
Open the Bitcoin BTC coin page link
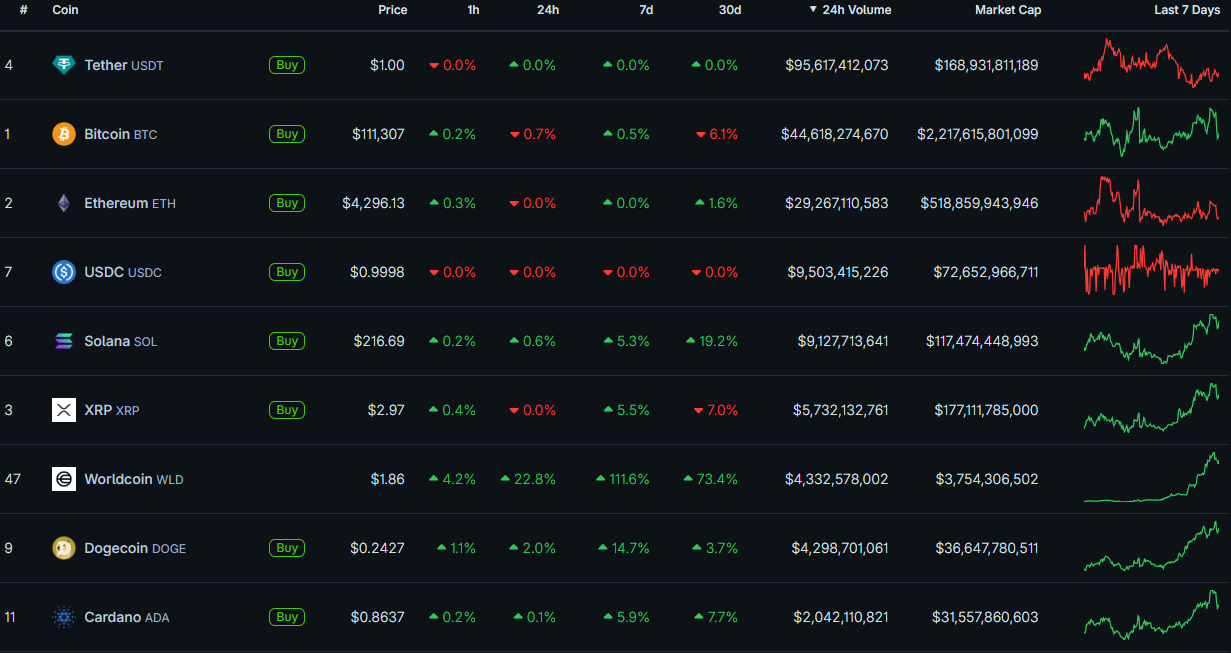pyautogui.click(x=121, y=134)
